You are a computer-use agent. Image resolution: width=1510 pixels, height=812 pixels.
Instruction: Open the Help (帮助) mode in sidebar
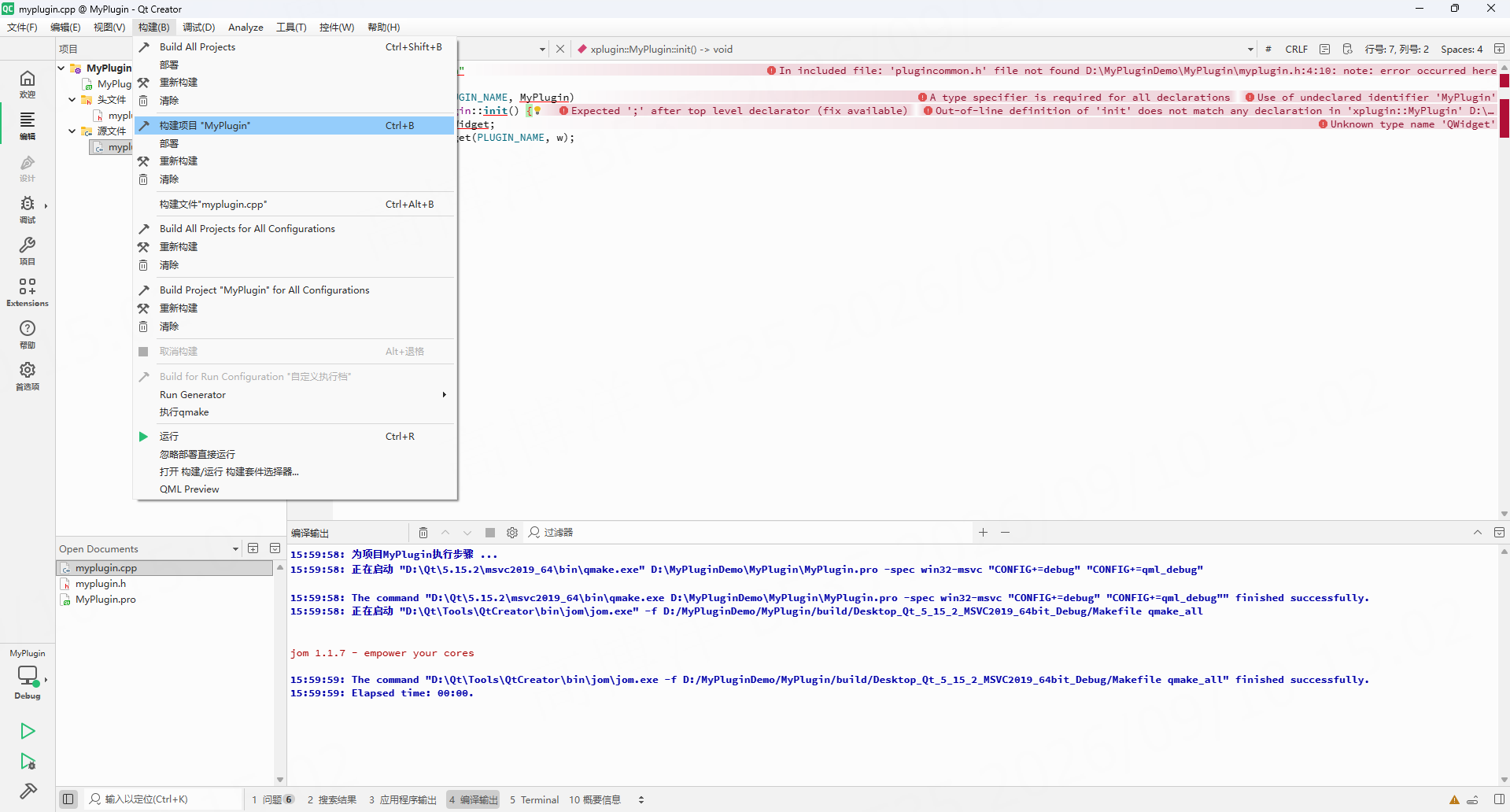[x=28, y=334]
